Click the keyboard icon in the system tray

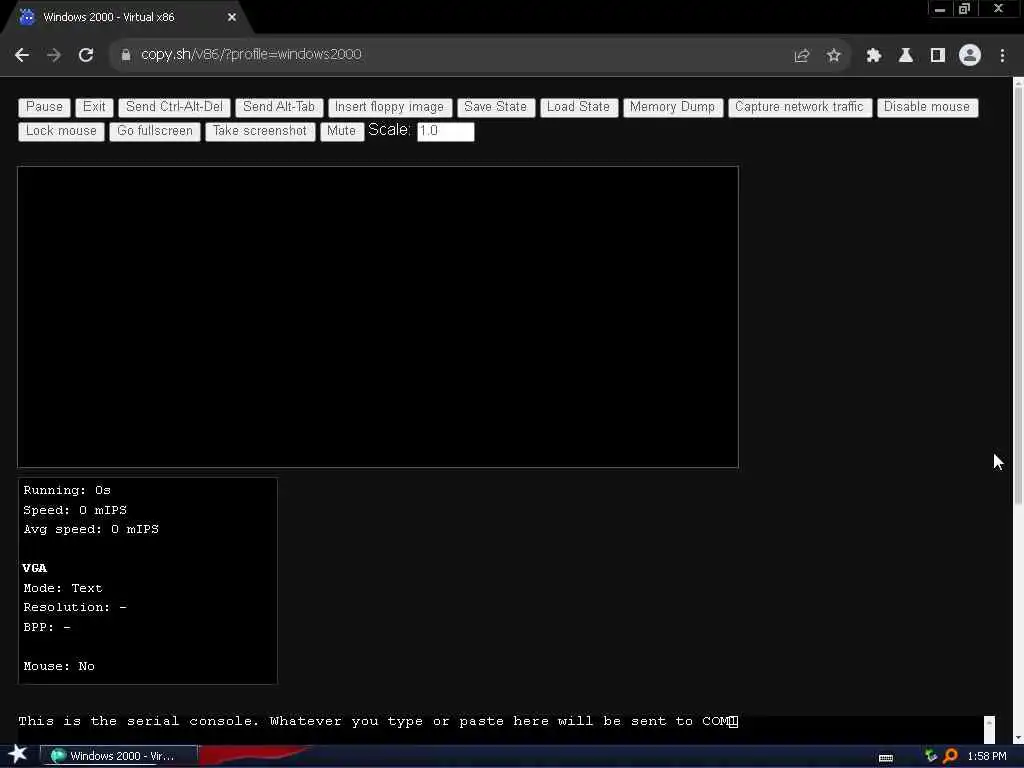886,758
